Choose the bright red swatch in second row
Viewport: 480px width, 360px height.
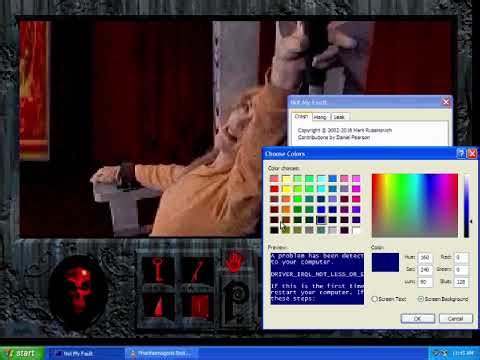pos(274,189)
